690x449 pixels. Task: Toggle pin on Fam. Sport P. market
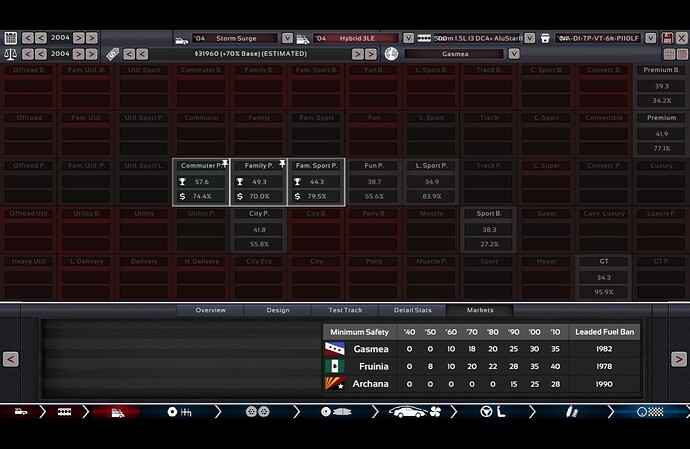[342, 162]
